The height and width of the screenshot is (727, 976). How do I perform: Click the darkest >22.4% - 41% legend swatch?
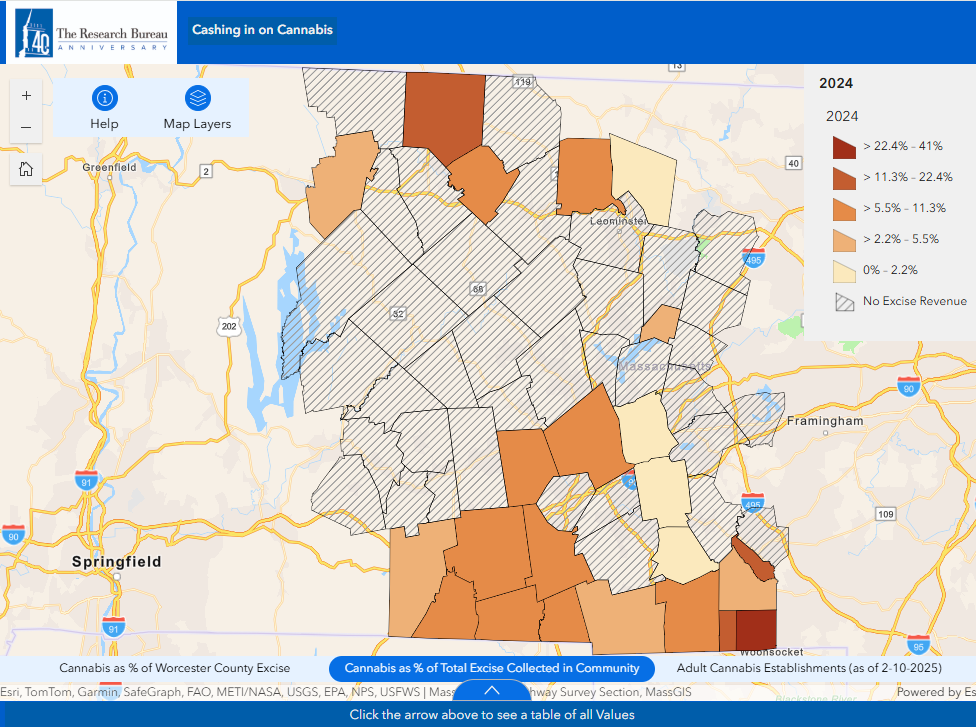pos(844,148)
